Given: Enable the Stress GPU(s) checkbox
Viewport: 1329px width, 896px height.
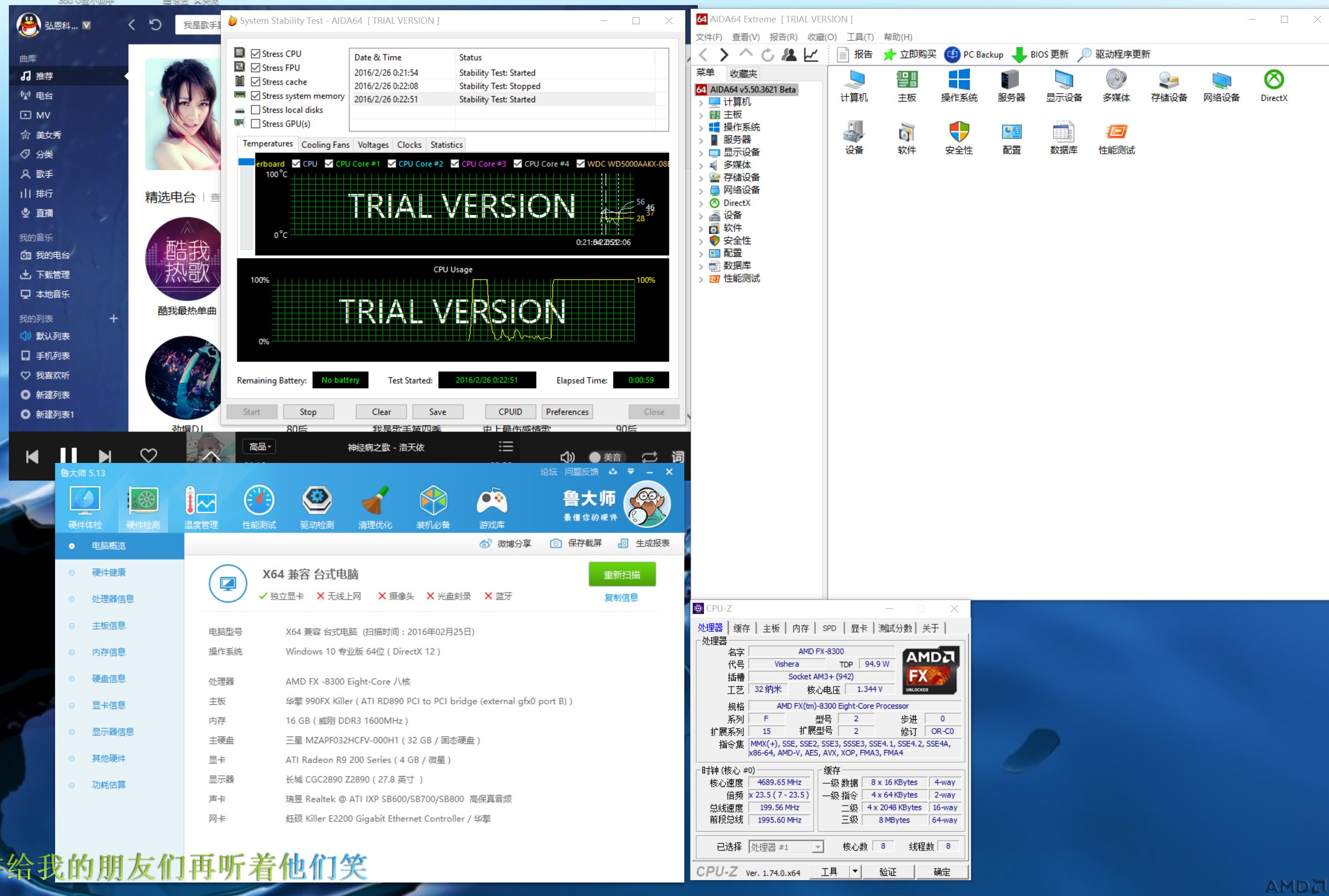Looking at the screenshot, I should [255, 124].
